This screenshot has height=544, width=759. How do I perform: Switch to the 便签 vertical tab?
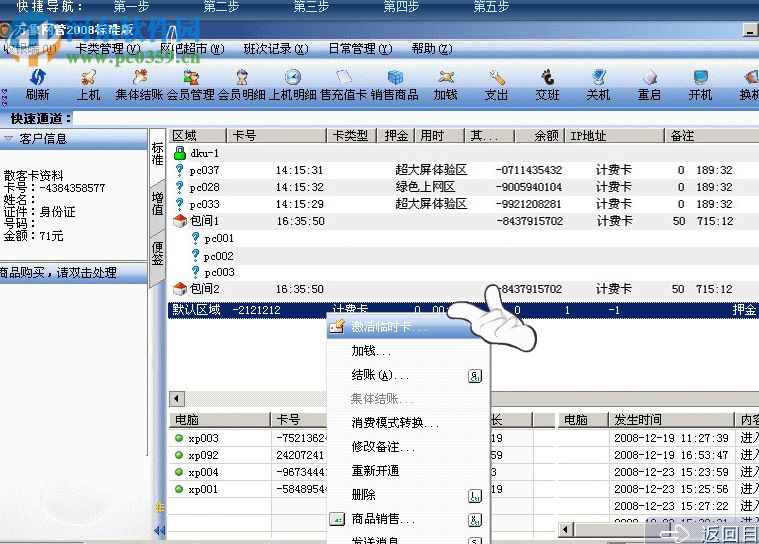(x=157, y=254)
